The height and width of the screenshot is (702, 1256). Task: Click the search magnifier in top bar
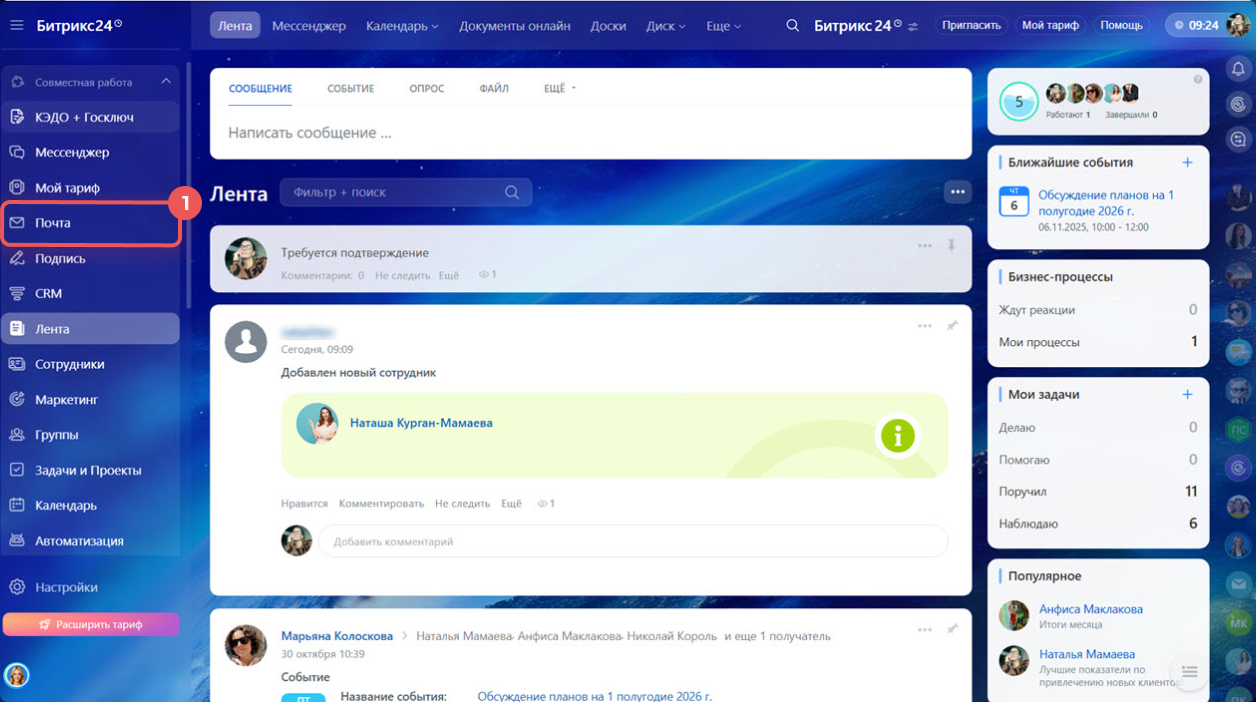pyautogui.click(x=792, y=26)
